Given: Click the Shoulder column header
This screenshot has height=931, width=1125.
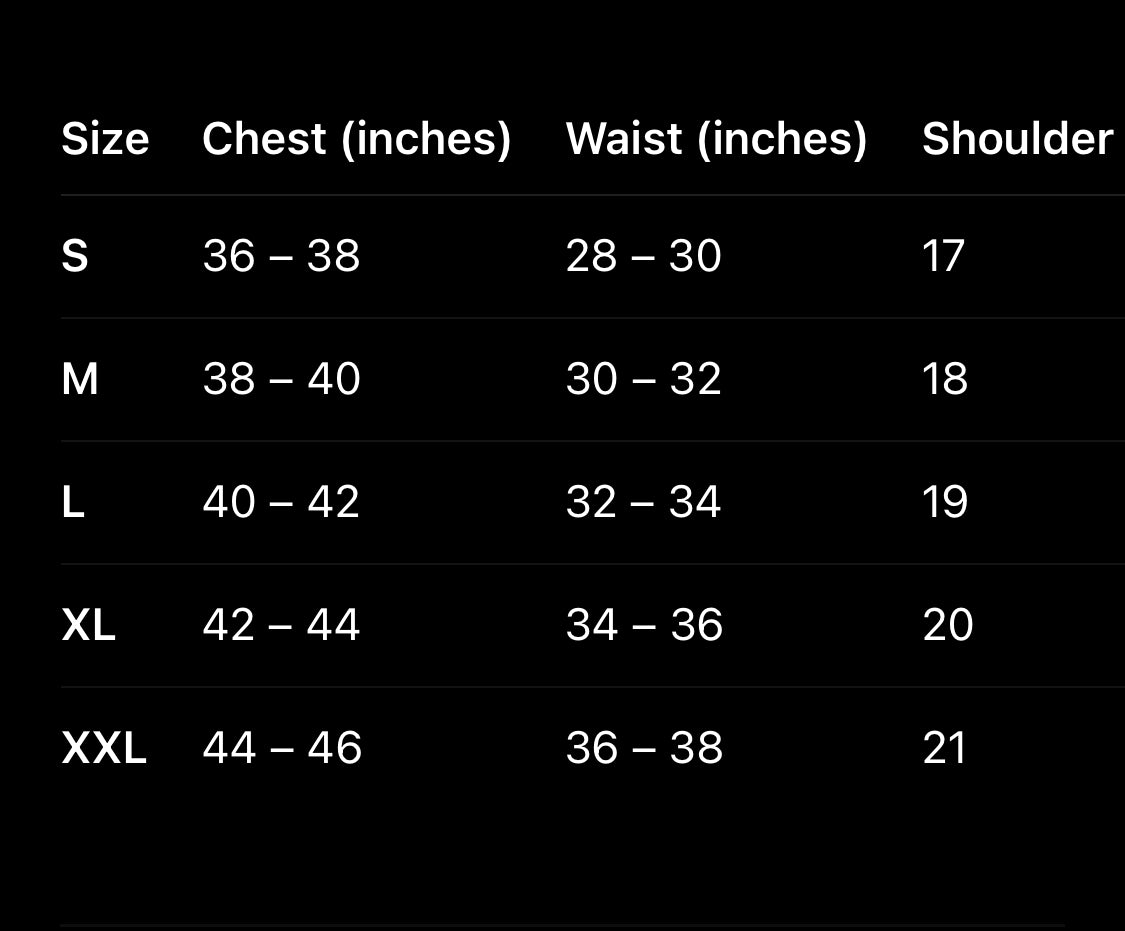Looking at the screenshot, I should coord(1017,139).
